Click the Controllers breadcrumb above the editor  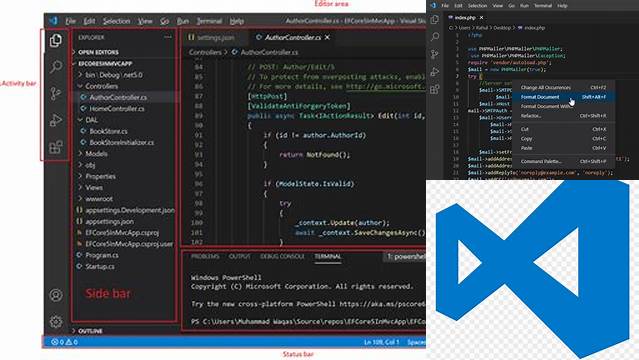tap(205, 53)
